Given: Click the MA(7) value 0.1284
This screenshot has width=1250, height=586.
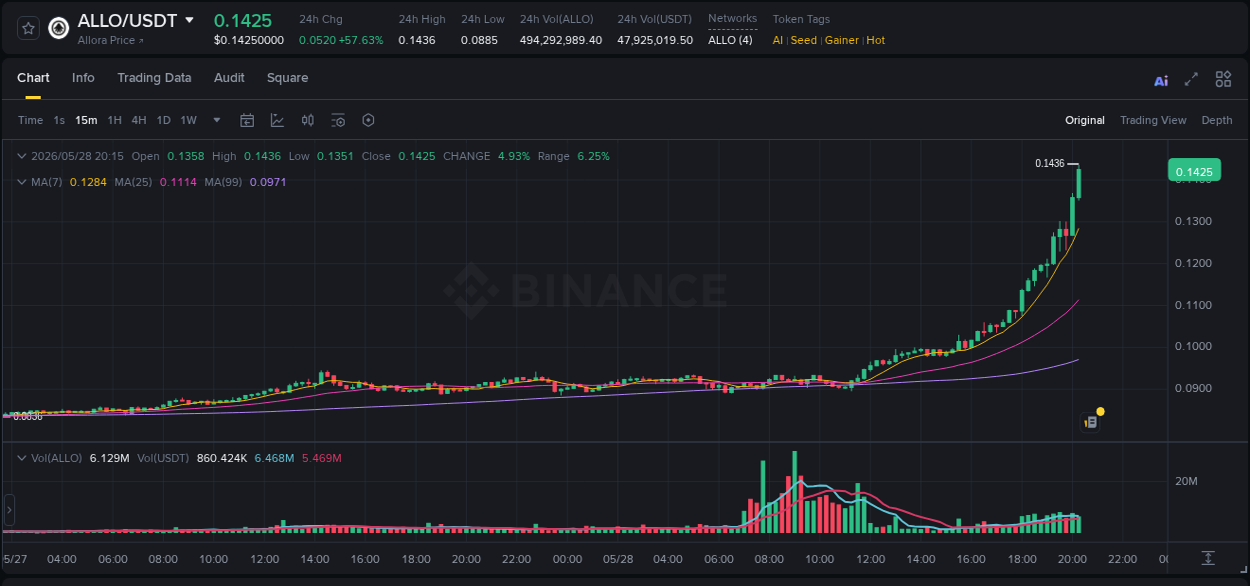Looking at the screenshot, I should coord(87,182).
